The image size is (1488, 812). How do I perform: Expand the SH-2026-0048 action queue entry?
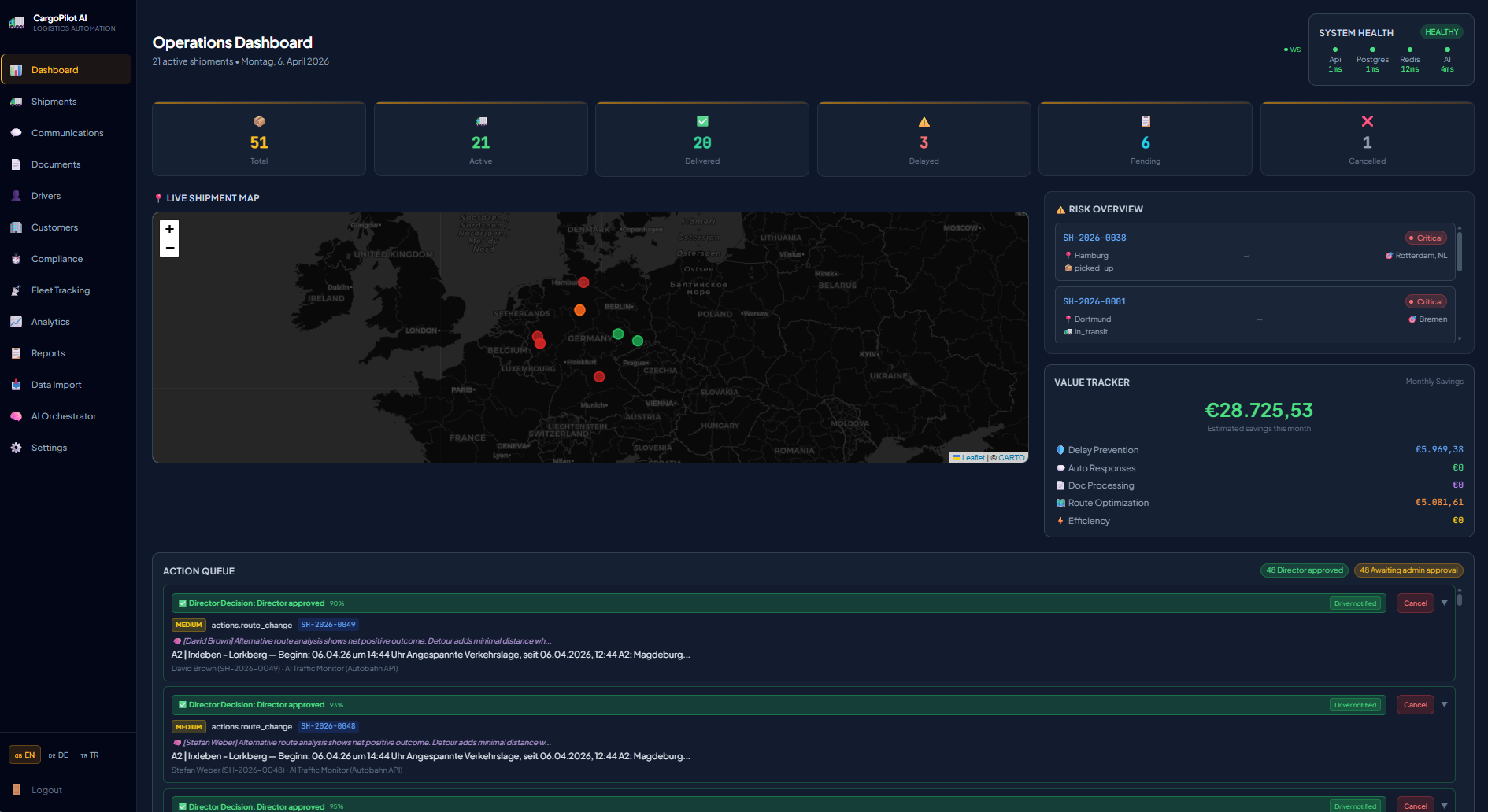click(x=1445, y=704)
